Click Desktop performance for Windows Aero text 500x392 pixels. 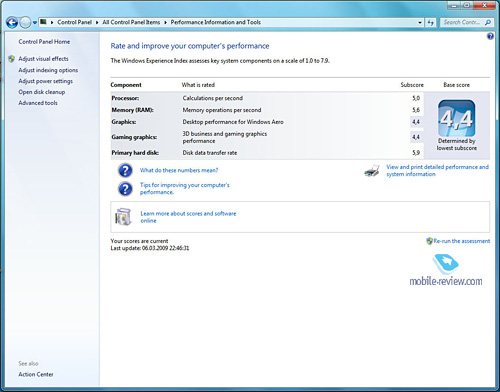tap(233, 122)
